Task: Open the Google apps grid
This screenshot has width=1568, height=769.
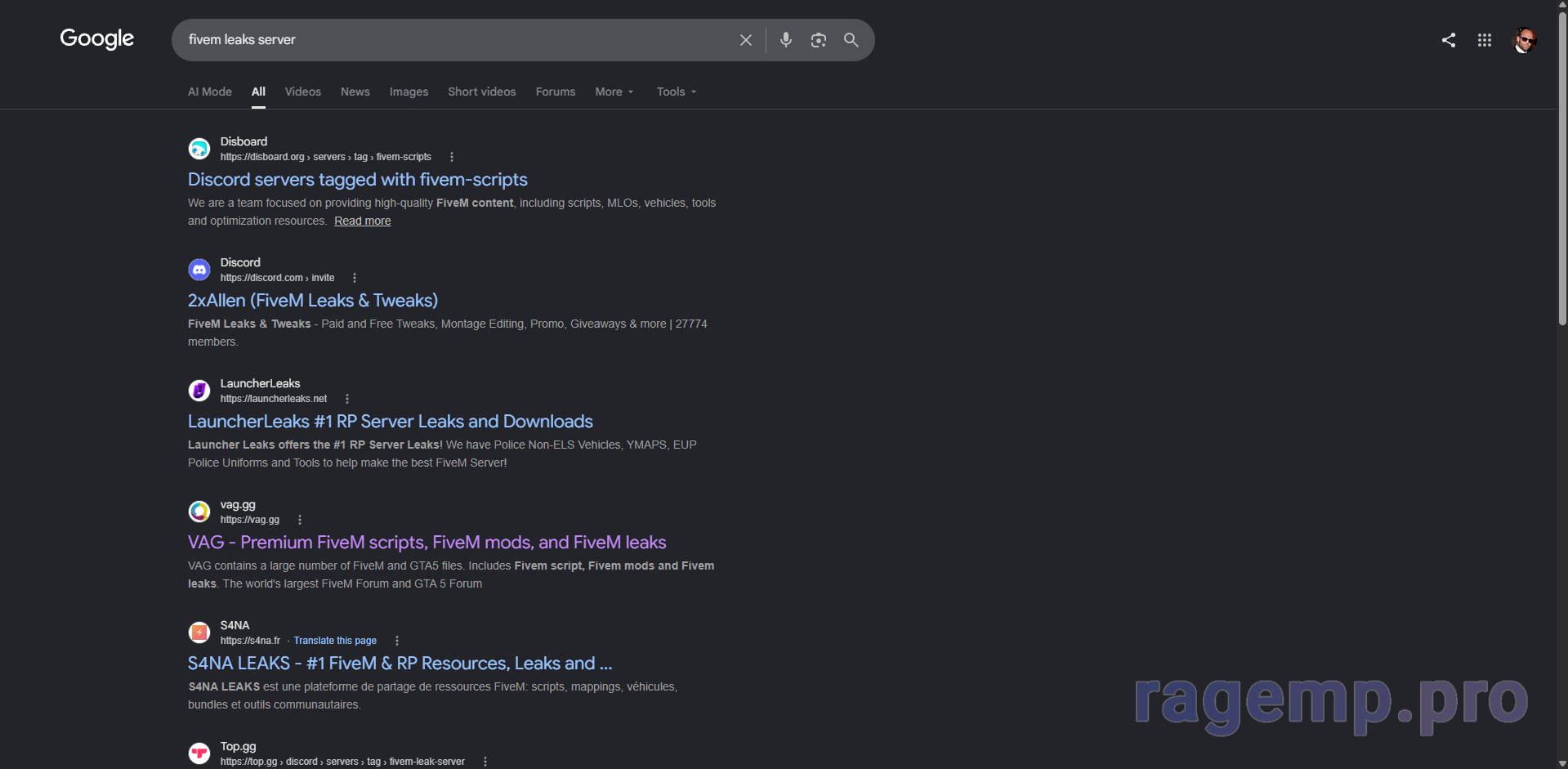Action: [1485, 40]
